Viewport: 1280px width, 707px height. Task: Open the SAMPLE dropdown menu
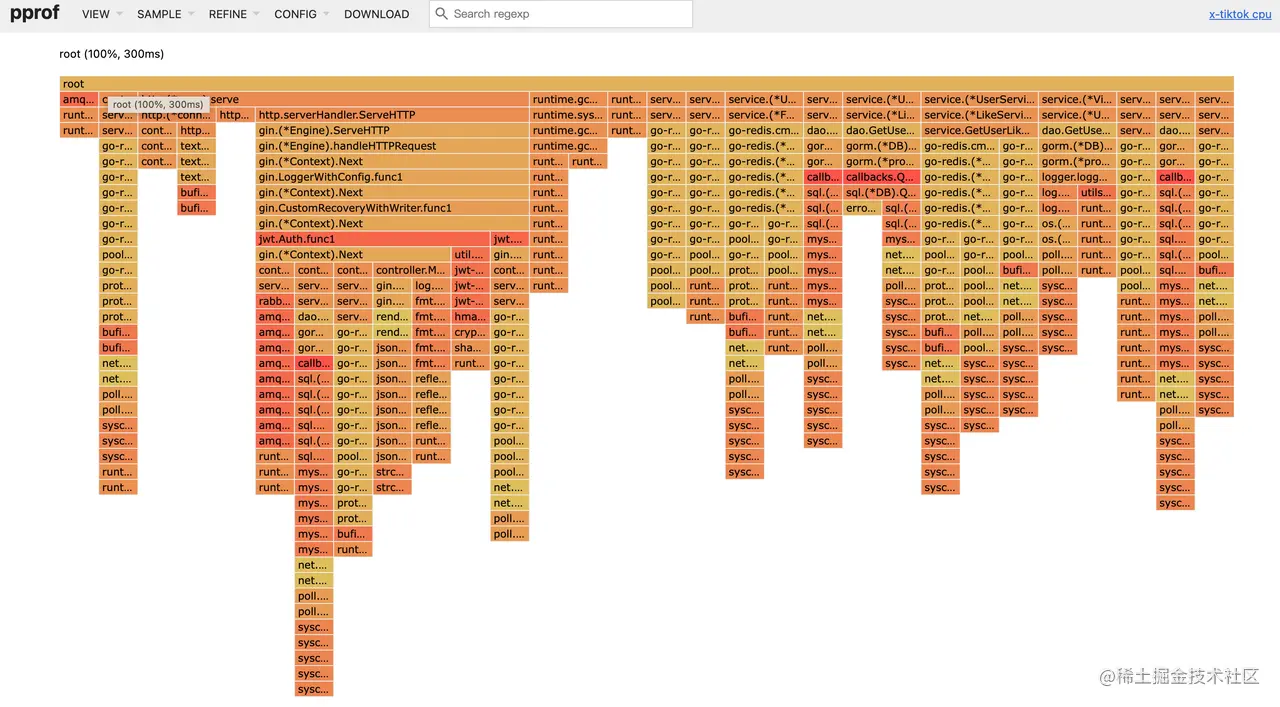[165, 14]
